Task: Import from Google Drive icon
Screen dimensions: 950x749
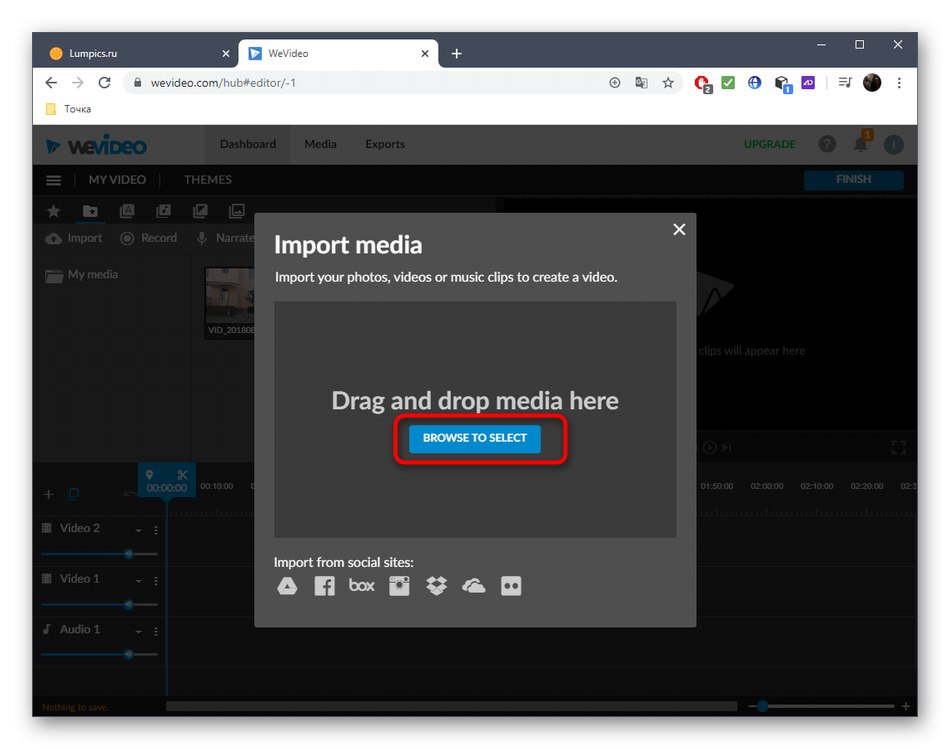Action: 287,586
